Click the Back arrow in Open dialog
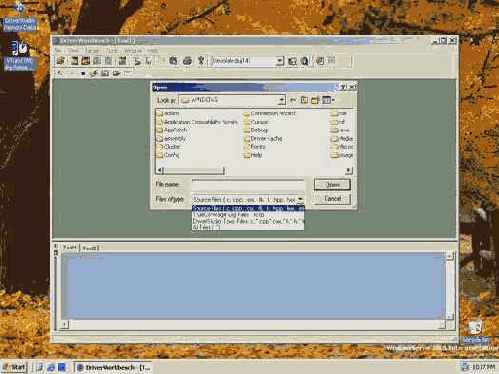 [x=293, y=100]
